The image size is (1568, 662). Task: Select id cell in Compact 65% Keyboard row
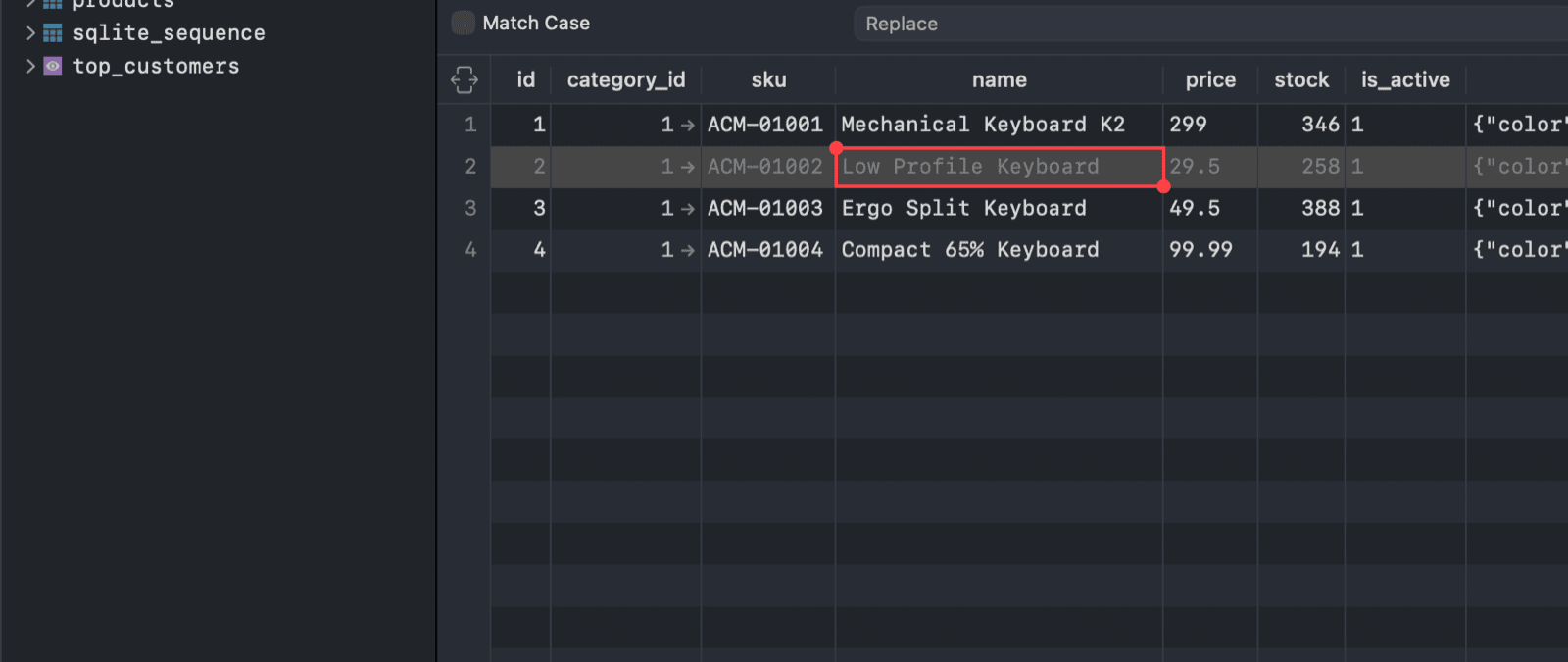[520, 250]
